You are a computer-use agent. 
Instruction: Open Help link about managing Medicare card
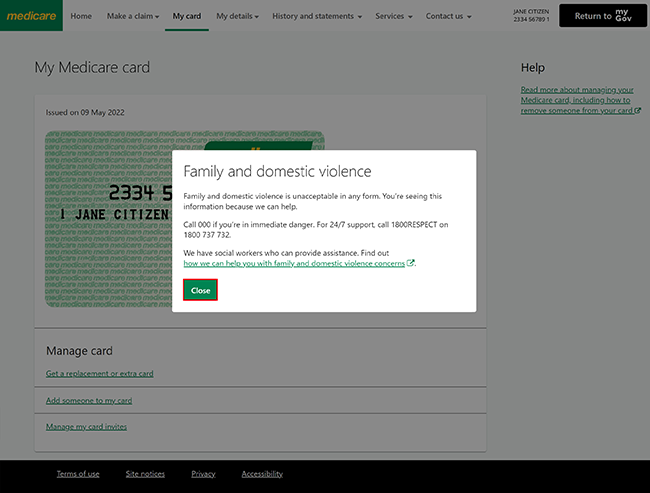[577, 100]
